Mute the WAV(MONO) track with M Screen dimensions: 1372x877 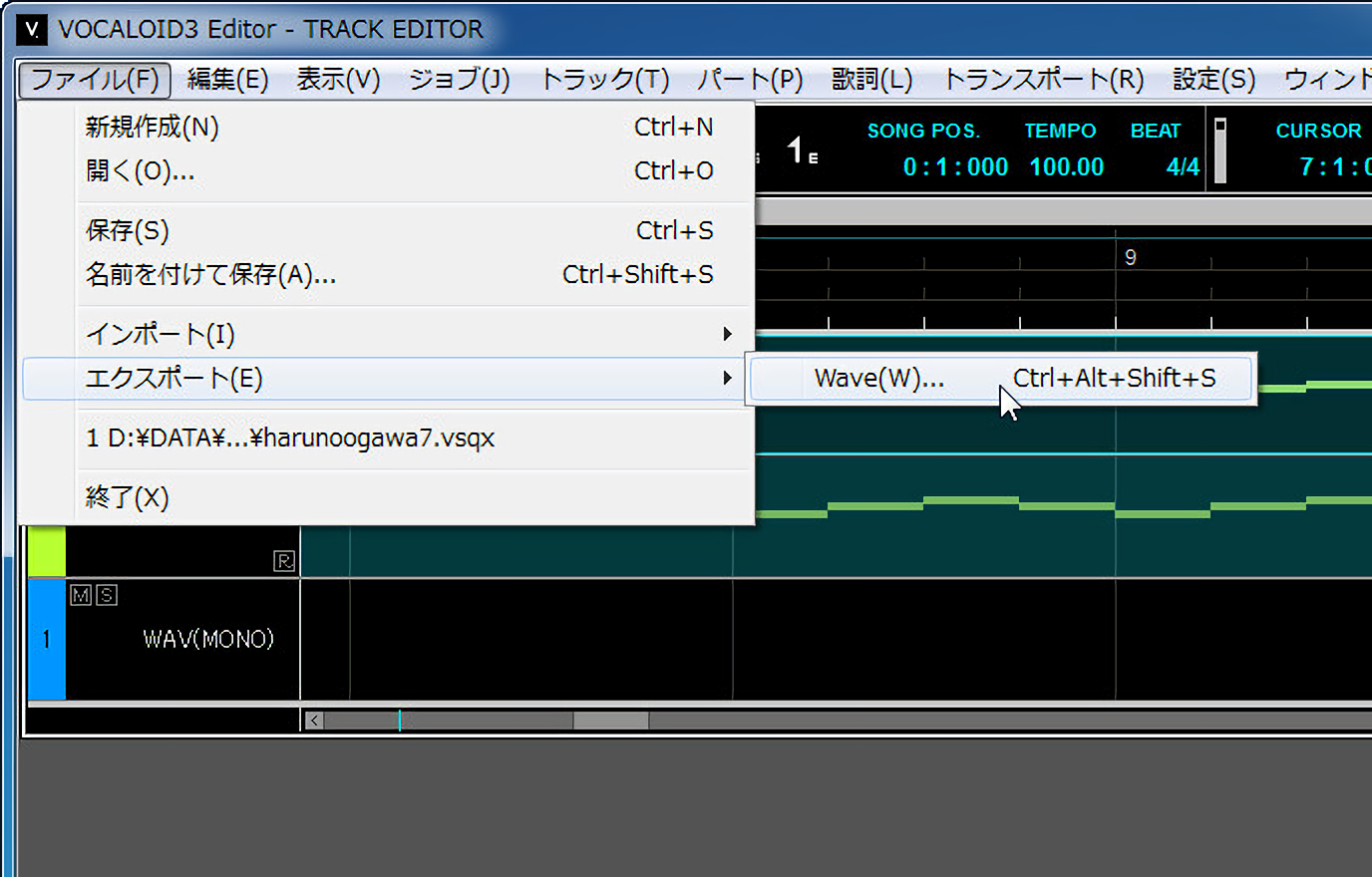point(81,595)
